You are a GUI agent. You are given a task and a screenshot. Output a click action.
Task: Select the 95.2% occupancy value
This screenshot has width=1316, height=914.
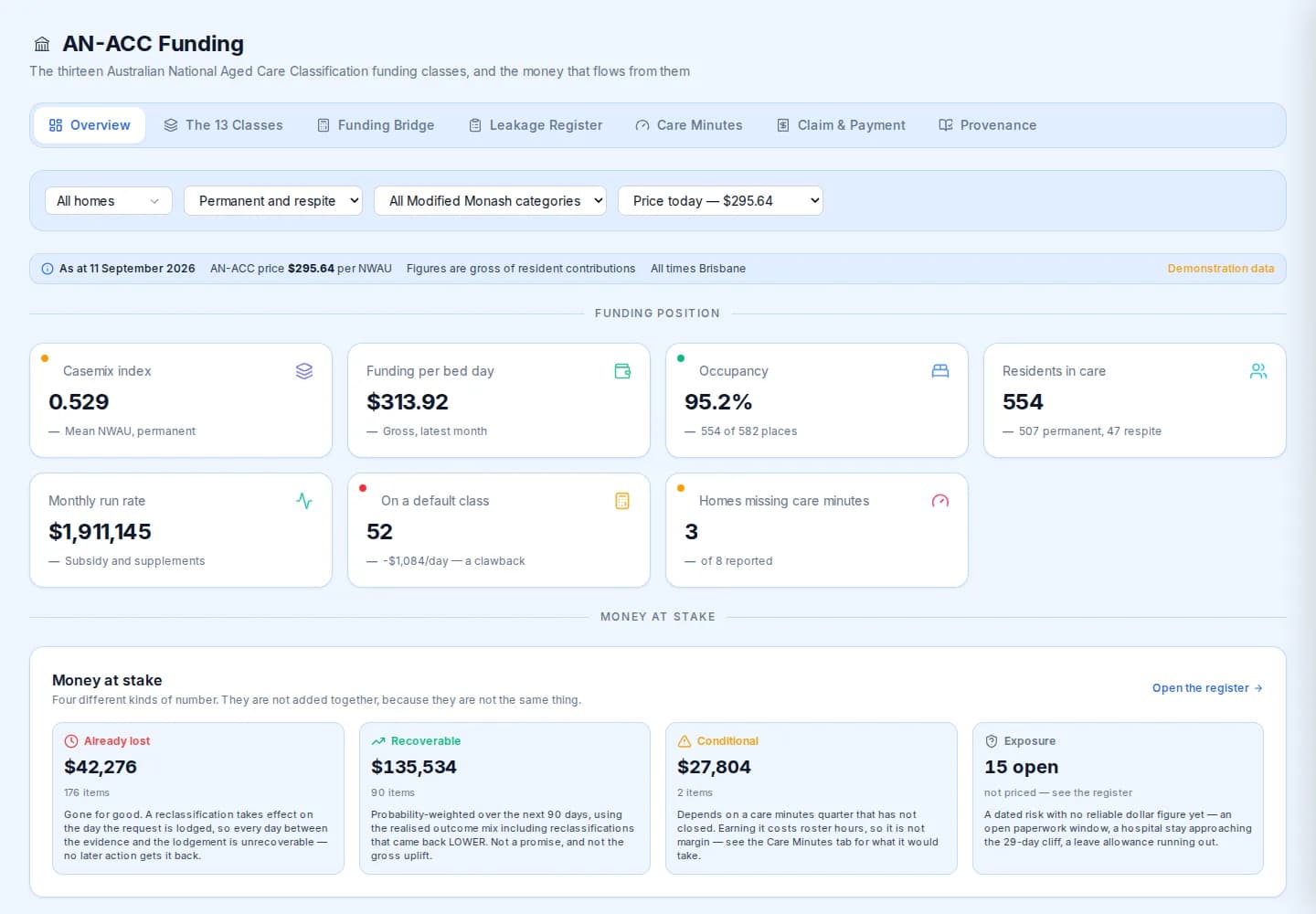[718, 402]
